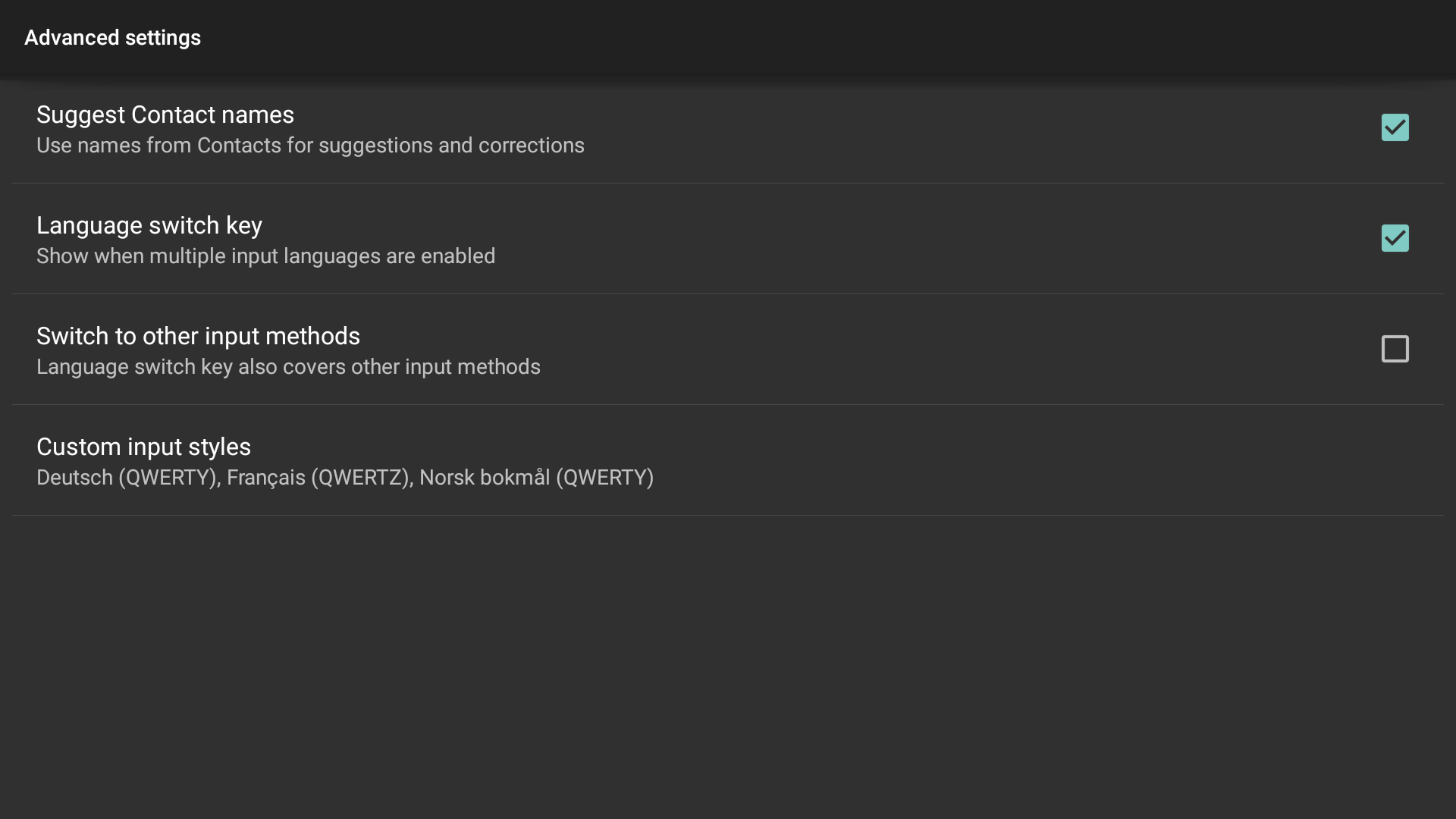This screenshot has height=819, width=1456.
Task: Click the Norsk bokmål (QWERTY) style text
Action: (x=536, y=478)
